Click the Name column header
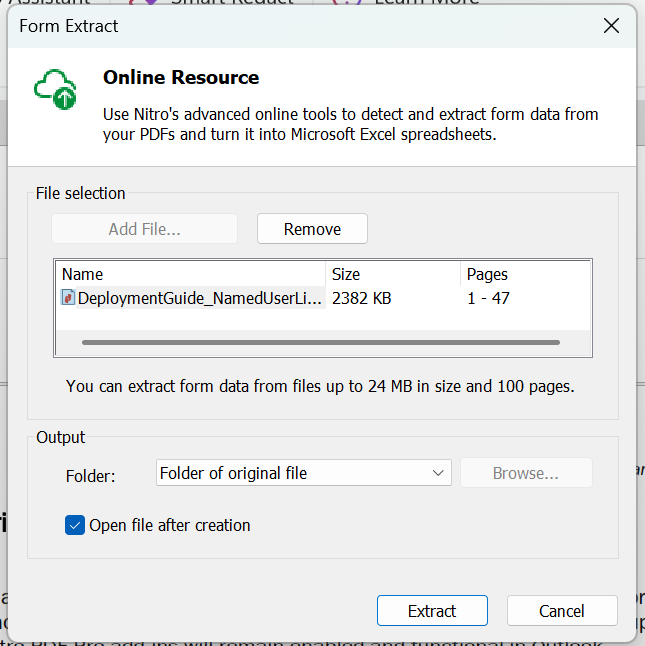Screen dimensions: 645x646 [191, 274]
